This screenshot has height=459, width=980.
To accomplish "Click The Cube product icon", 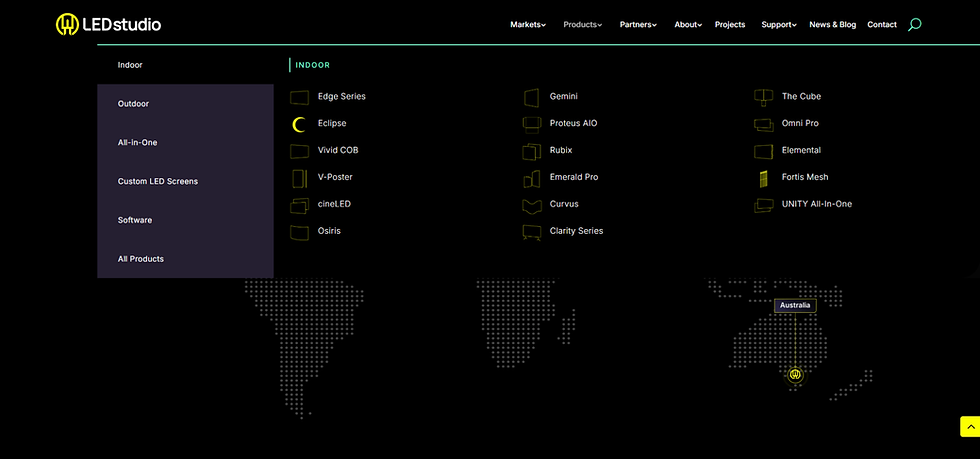I will pos(764,97).
